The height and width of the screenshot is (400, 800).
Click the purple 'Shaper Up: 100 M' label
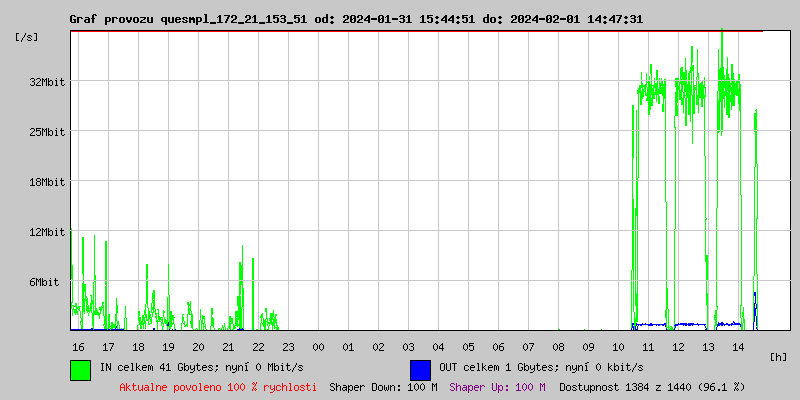pos(497,386)
